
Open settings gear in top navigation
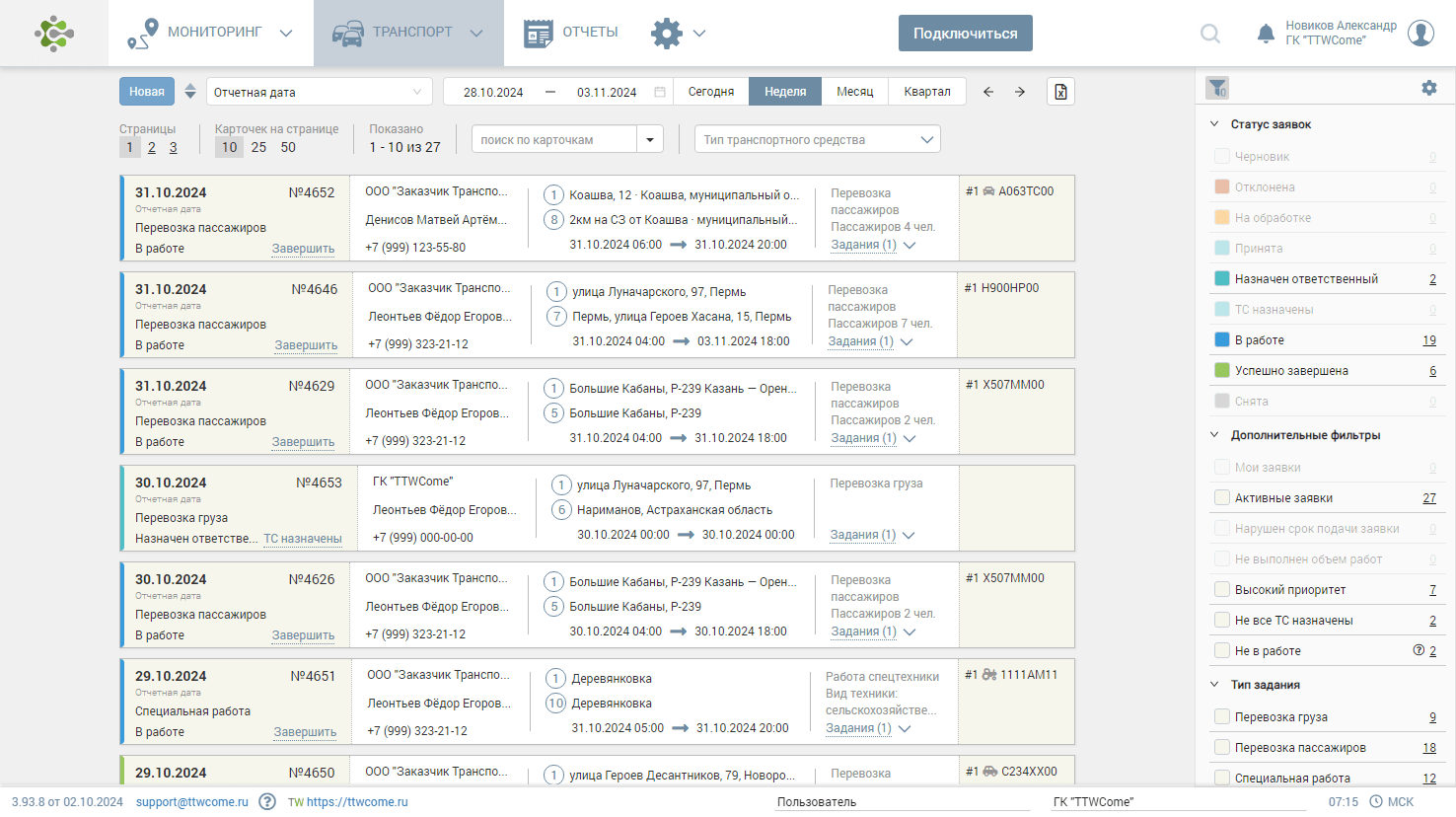click(667, 34)
